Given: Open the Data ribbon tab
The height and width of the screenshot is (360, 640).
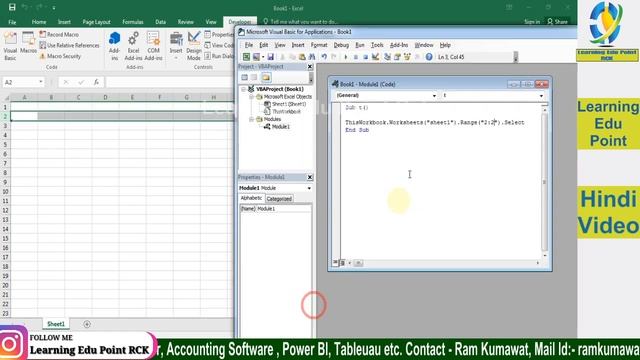Looking at the screenshot, I should click(160, 22).
